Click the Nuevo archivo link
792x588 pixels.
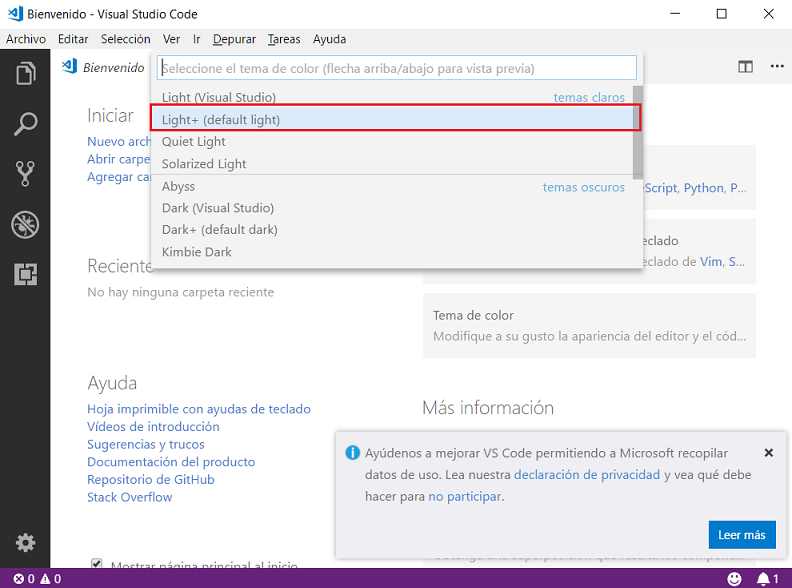coord(119,141)
